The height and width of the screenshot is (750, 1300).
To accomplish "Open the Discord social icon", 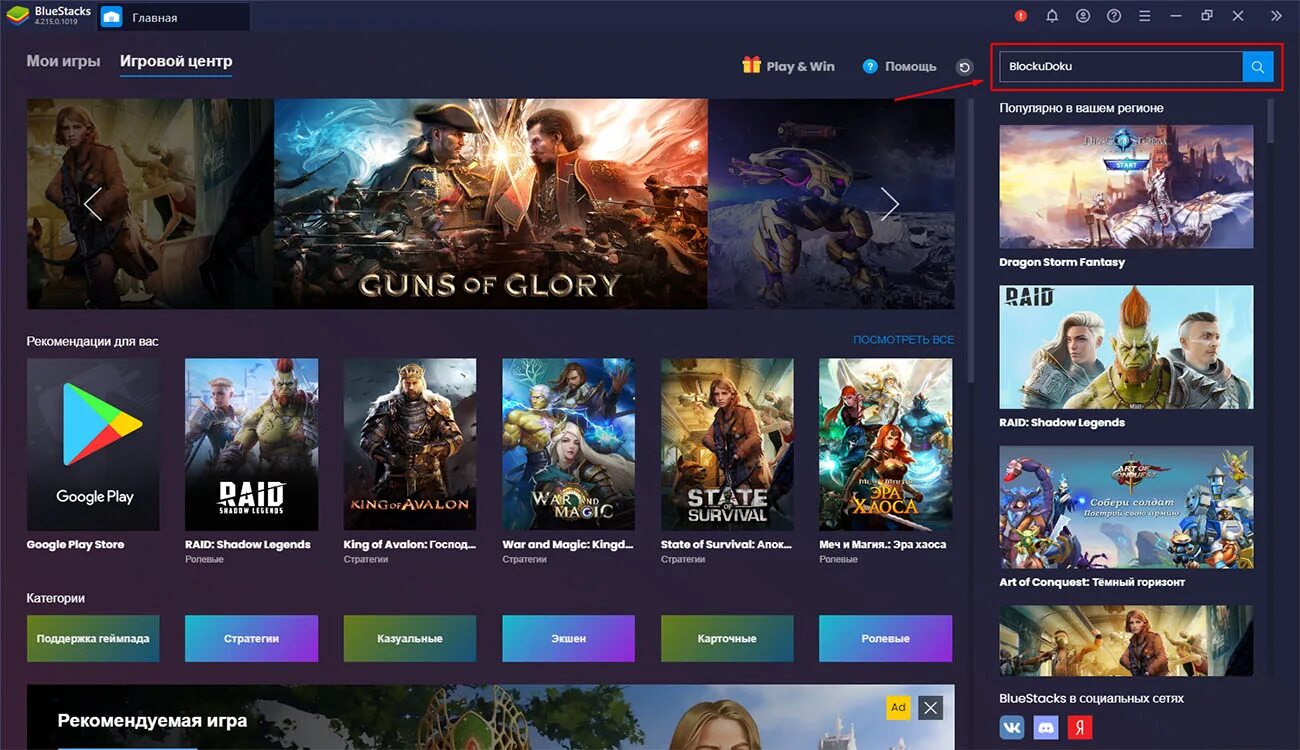I will pos(1046,727).
